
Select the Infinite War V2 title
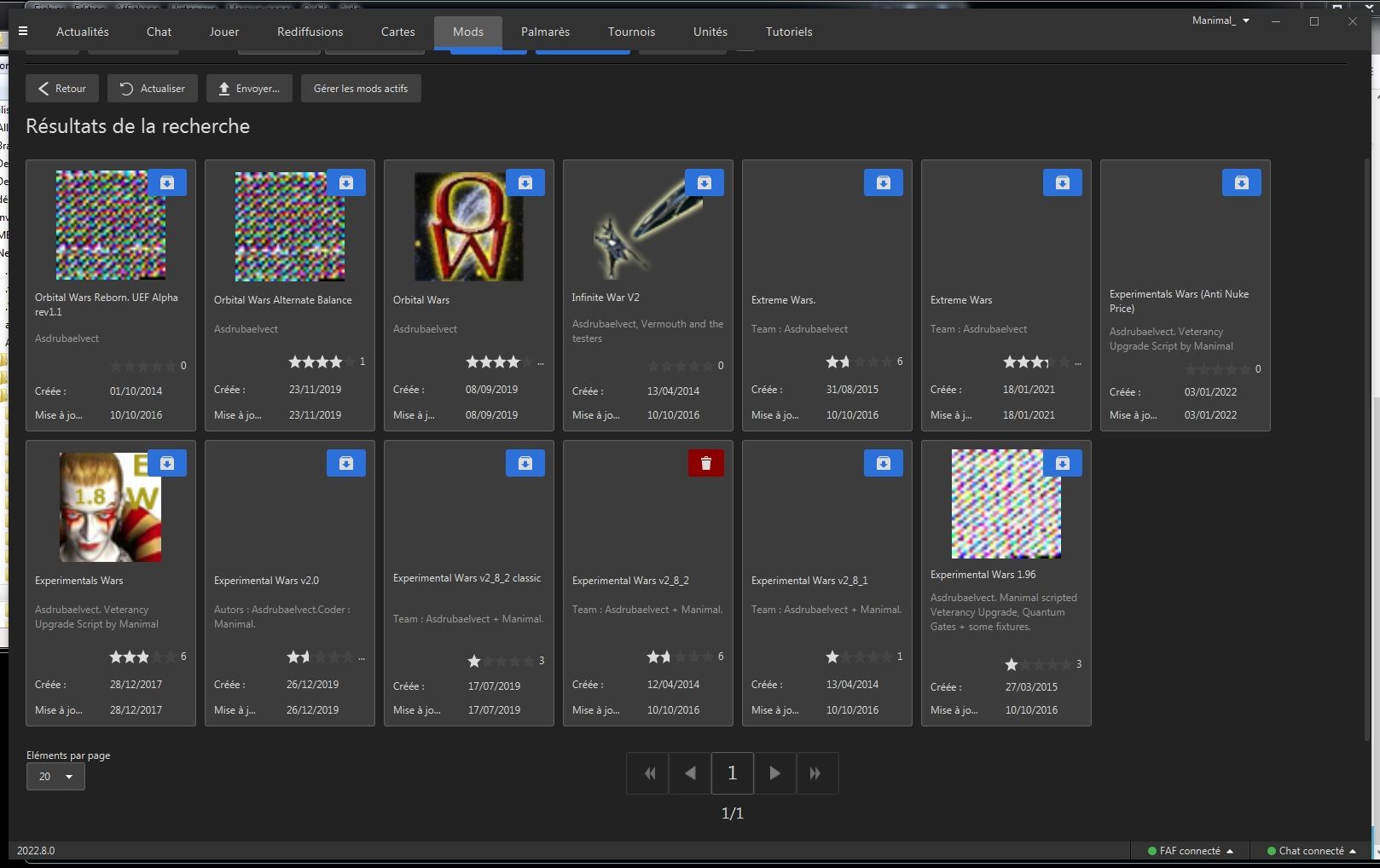606,298
